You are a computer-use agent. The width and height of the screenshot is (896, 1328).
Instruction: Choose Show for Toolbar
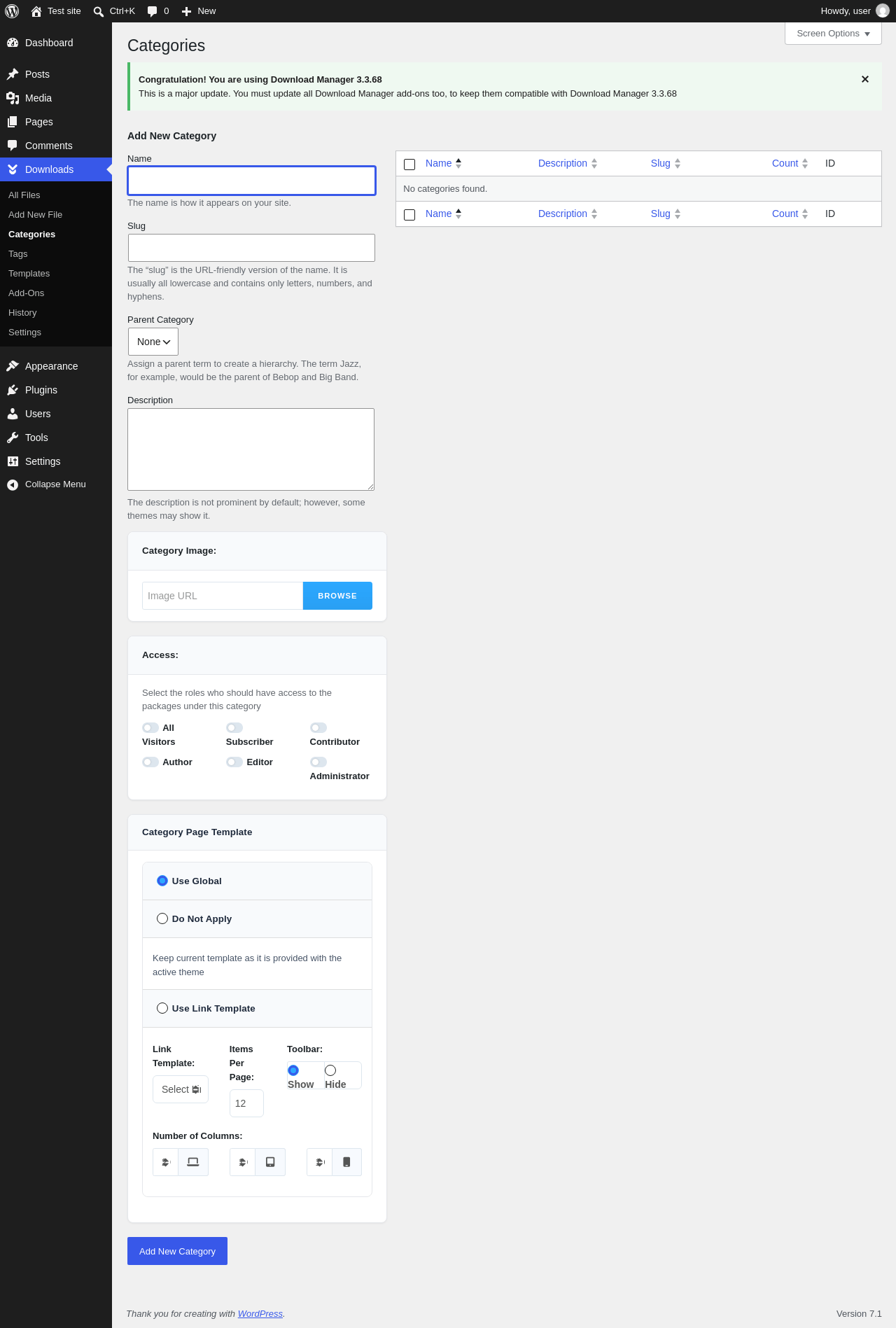293,1070
